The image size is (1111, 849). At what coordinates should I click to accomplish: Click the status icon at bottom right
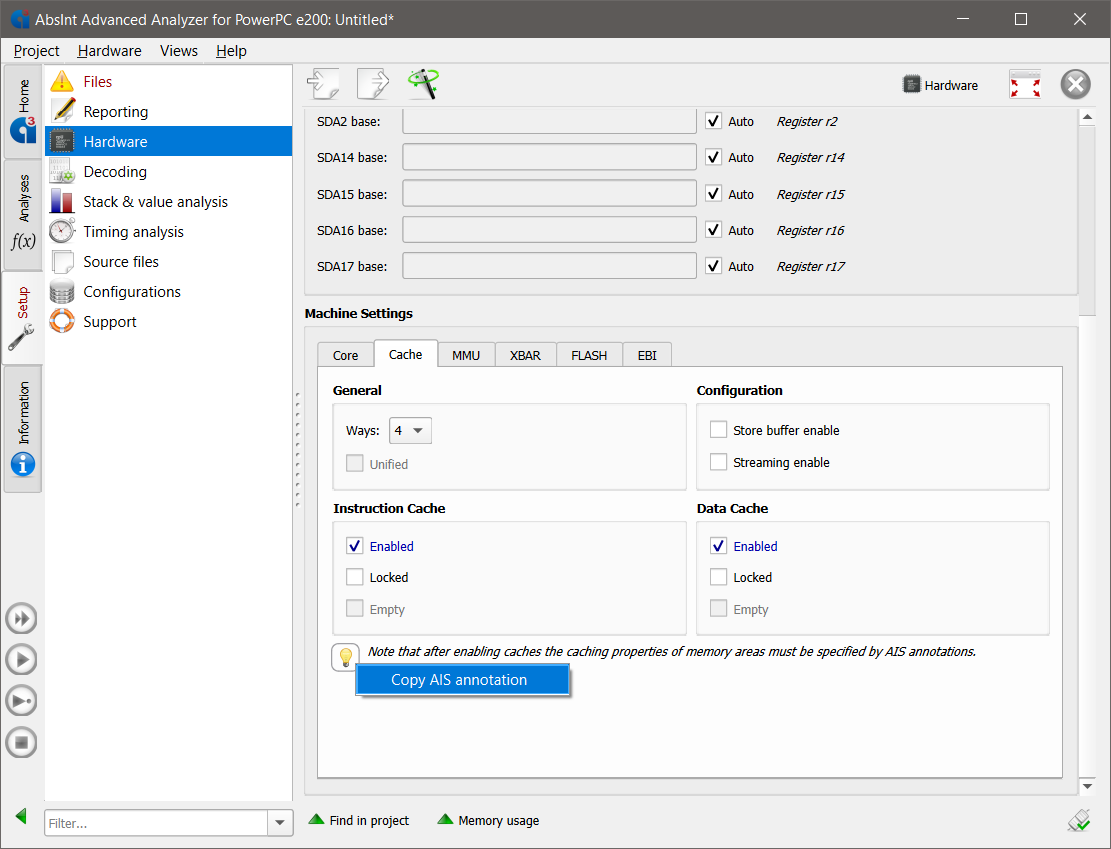point(1078,821)
